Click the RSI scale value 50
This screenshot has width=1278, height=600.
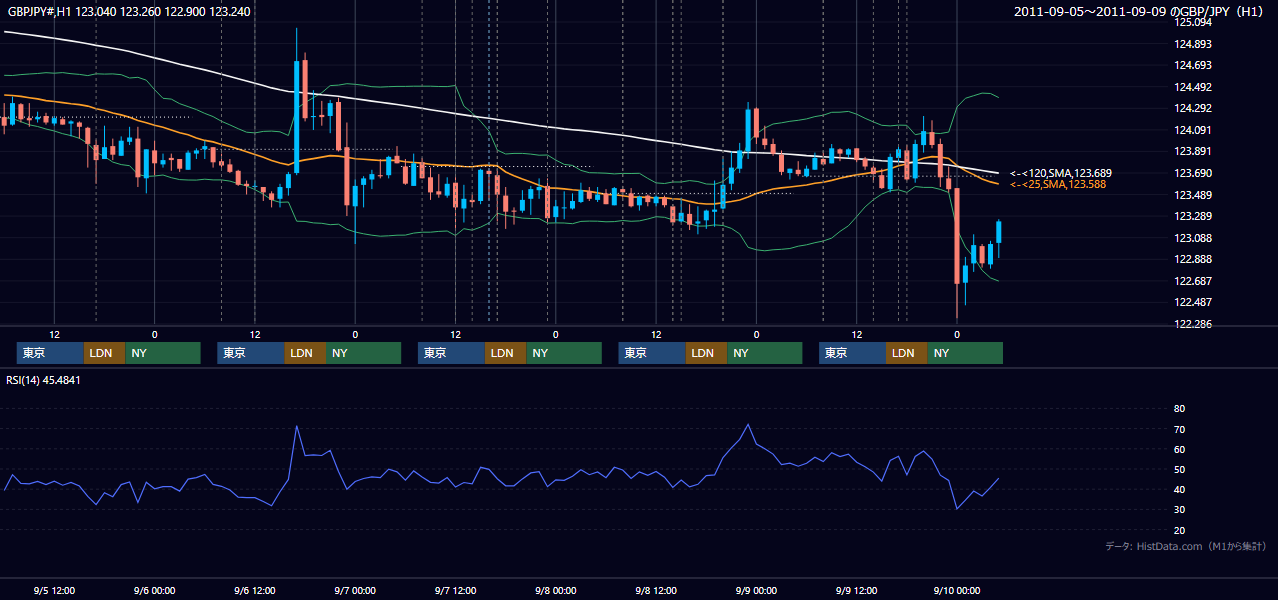(x=1179, y=469)
